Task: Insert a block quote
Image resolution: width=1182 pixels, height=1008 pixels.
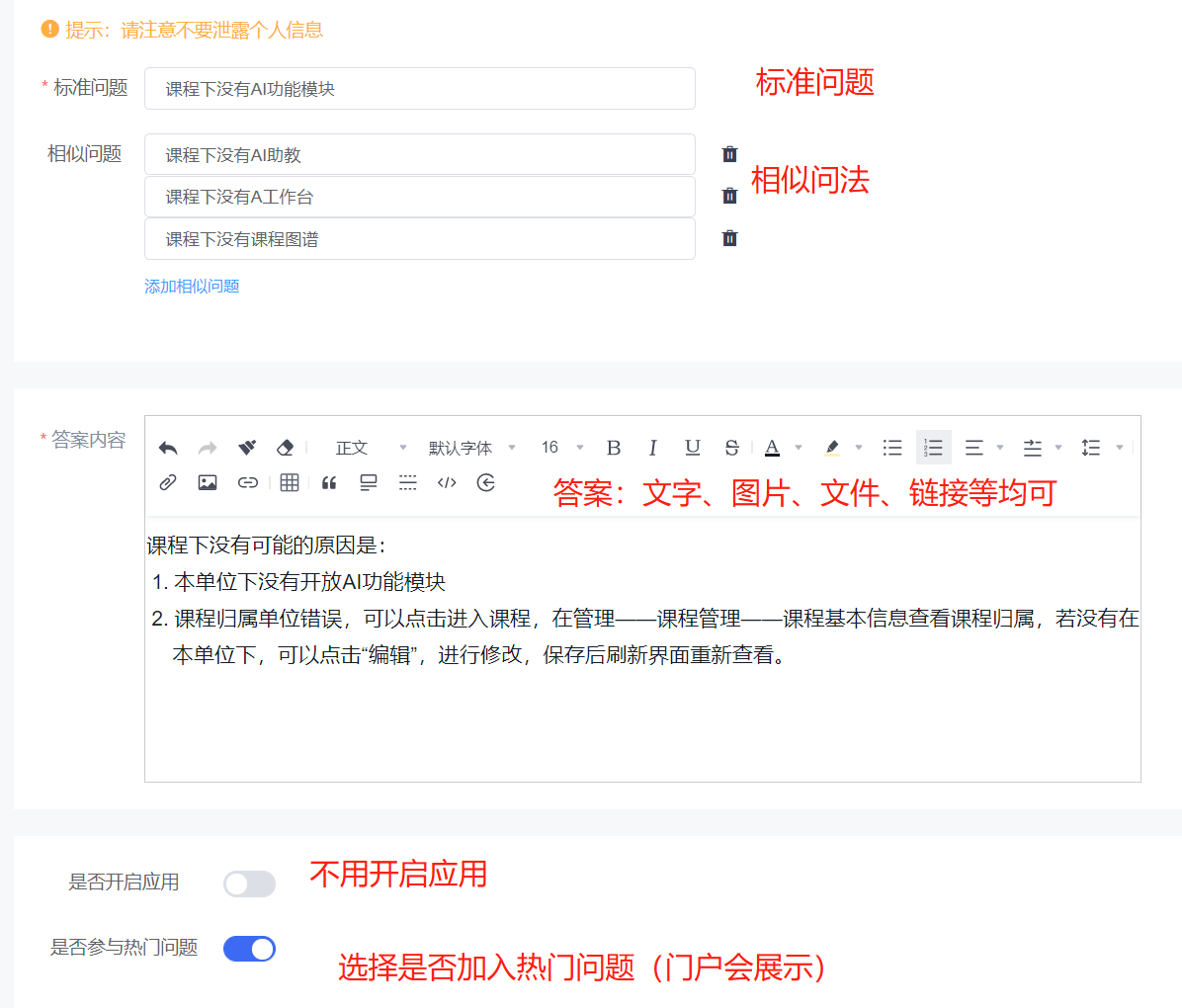Action: point(329,483)
